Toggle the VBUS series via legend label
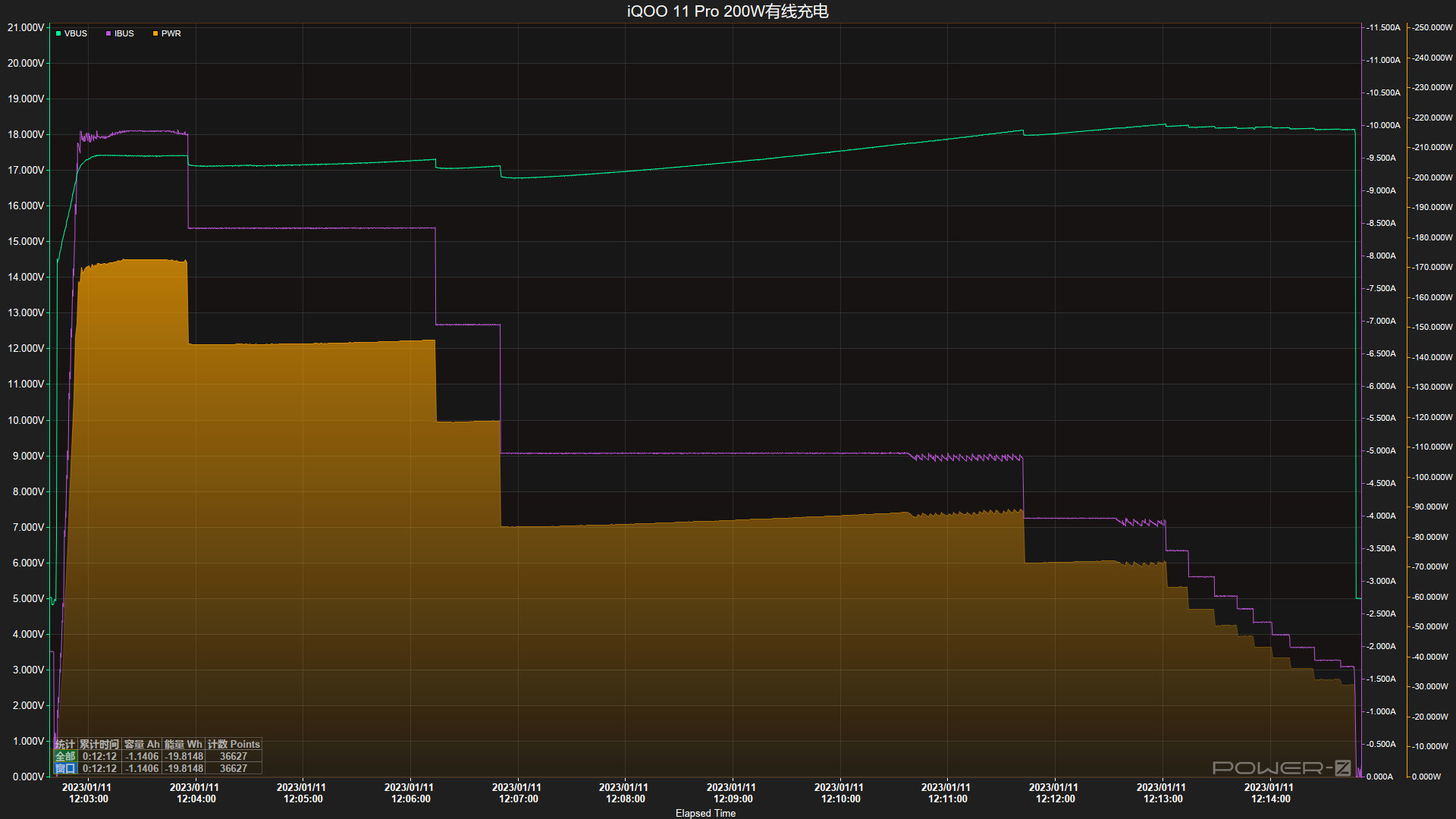 point(76,34)
